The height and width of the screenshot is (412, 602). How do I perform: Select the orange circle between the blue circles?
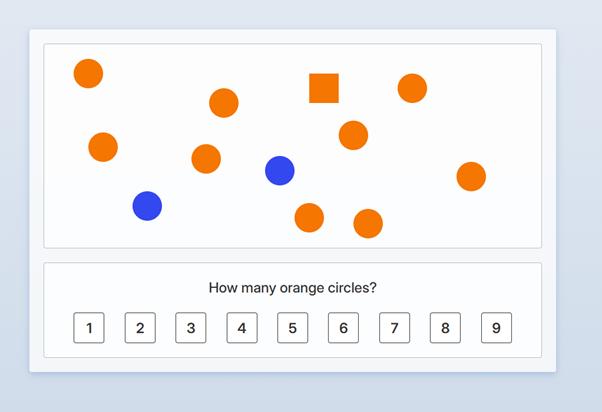(x=206, y=159)
